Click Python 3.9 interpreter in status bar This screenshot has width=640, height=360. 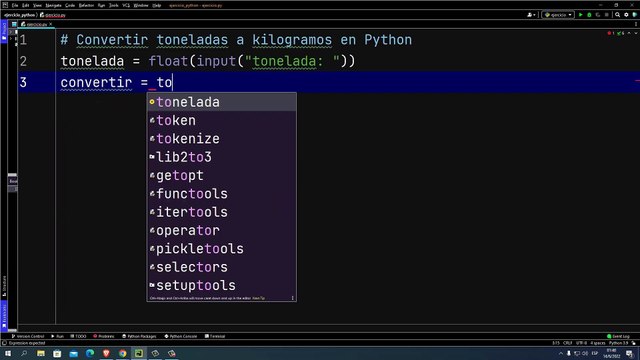click(x=618, y=343)
